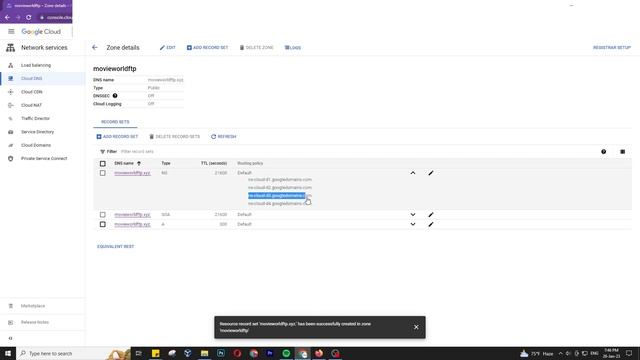This screenshot has width=640, height=360.
Task: Dismiss the record set created notification
Action: 416,327
